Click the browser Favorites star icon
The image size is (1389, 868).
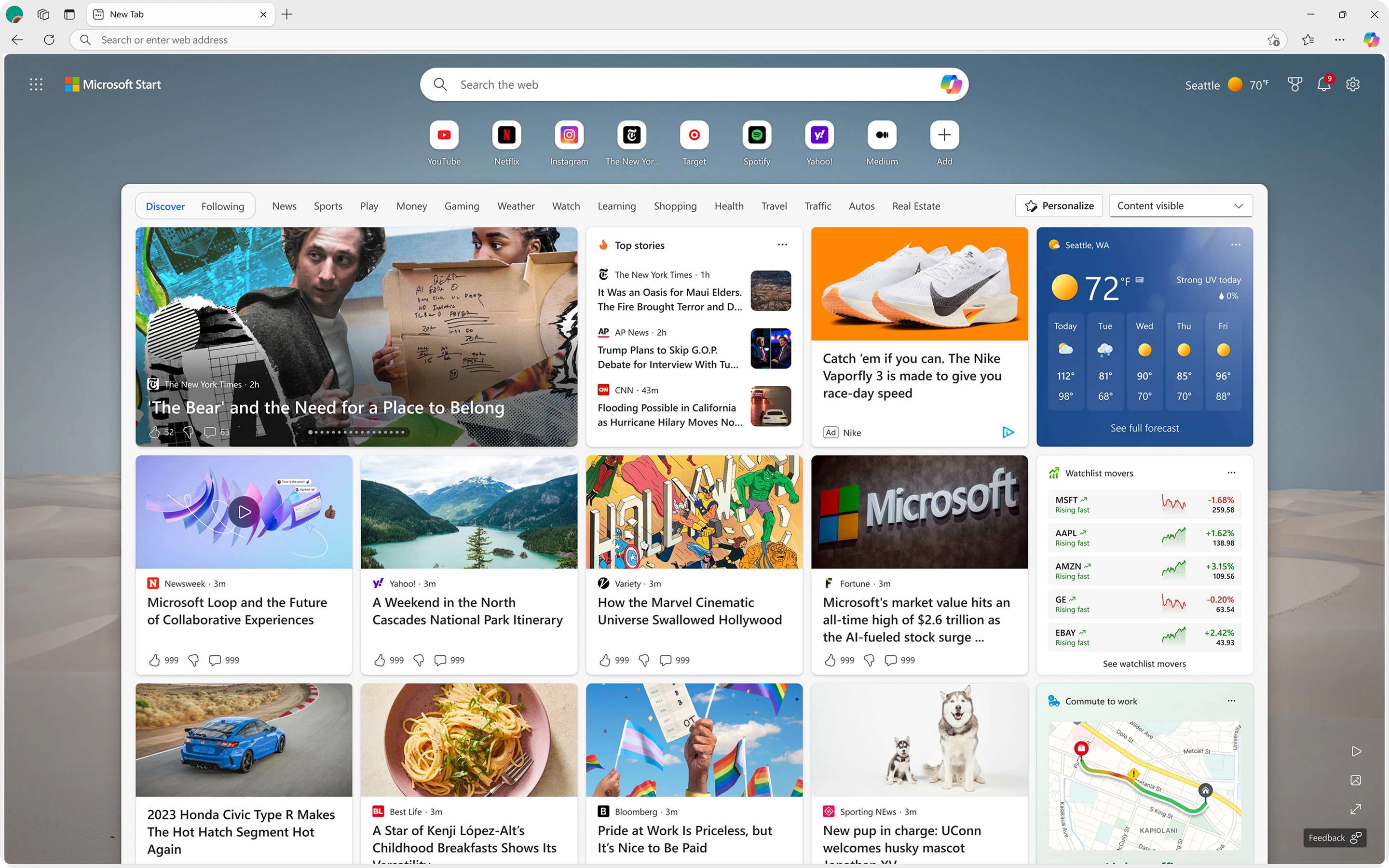pos(1308,40)
